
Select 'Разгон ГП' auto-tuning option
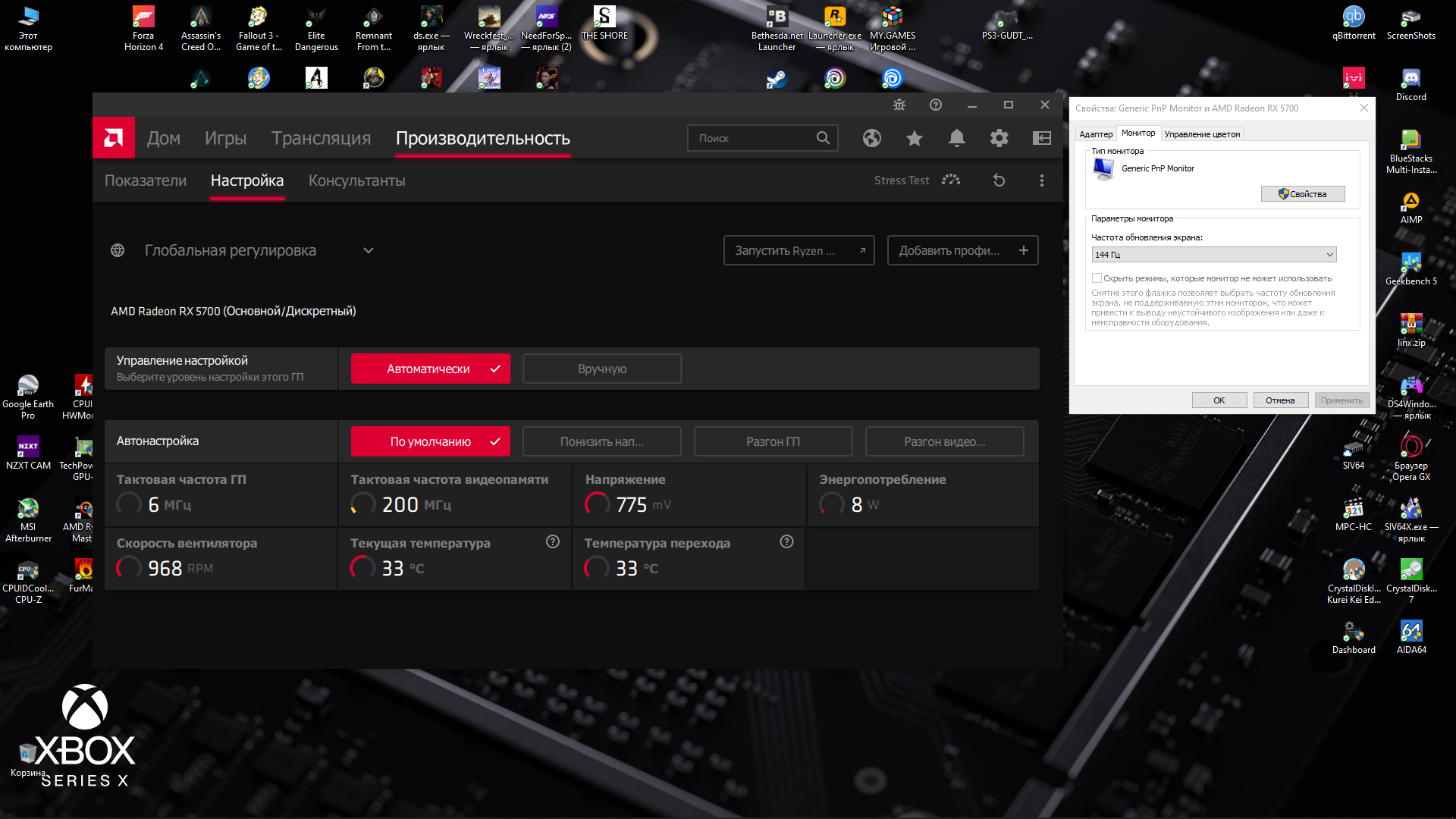point(773,442)
